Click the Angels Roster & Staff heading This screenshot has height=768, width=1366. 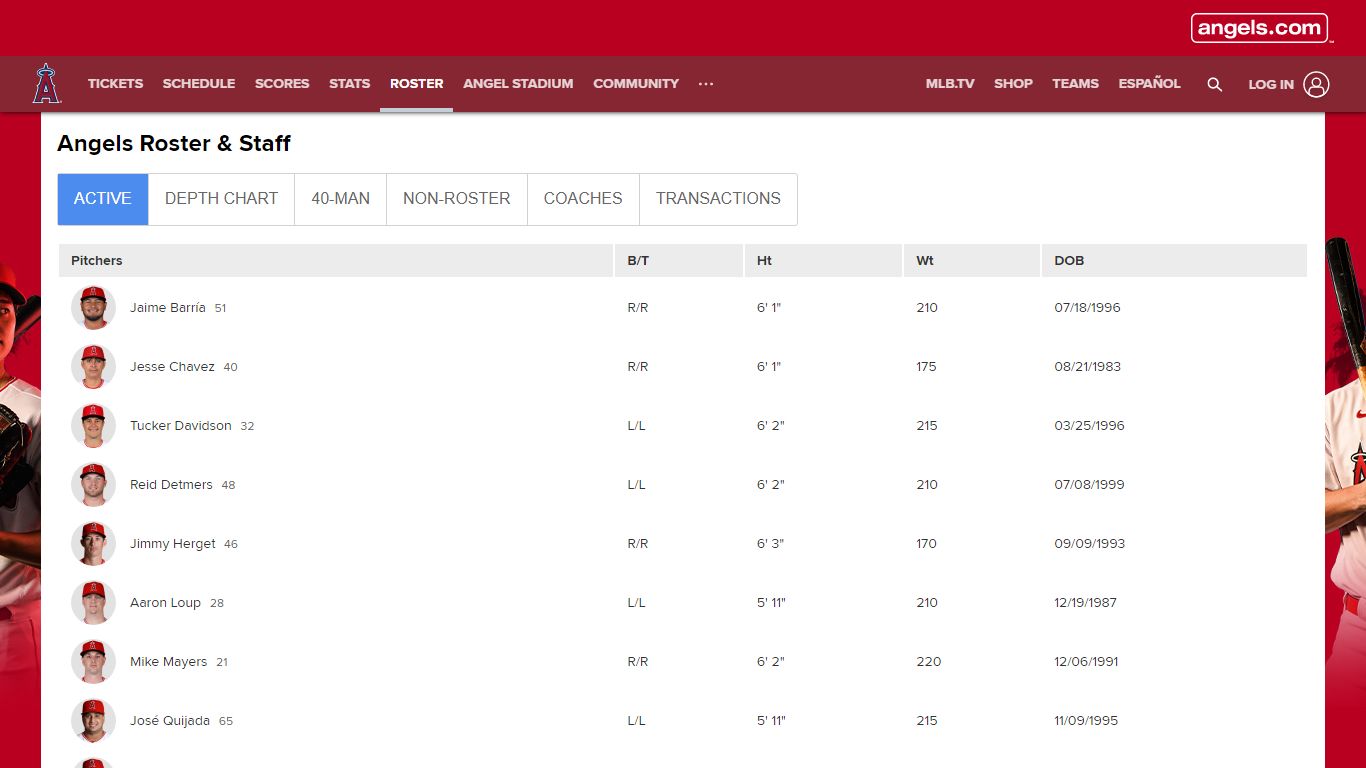[174, 143]
